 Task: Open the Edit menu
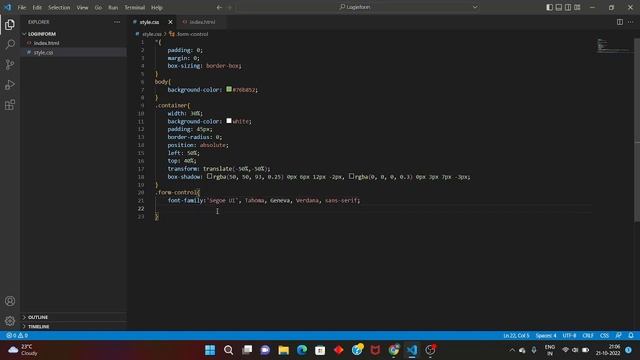point(37,7)
